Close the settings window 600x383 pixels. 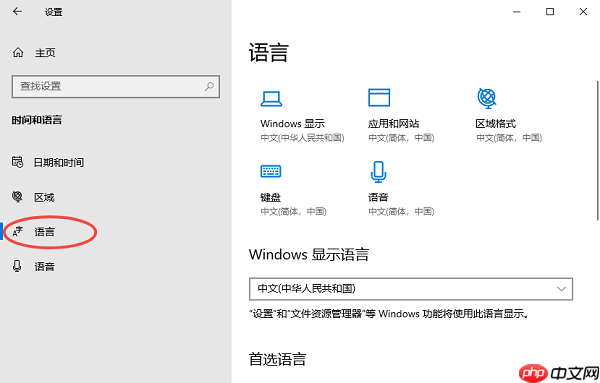click(x=583, y=12)
